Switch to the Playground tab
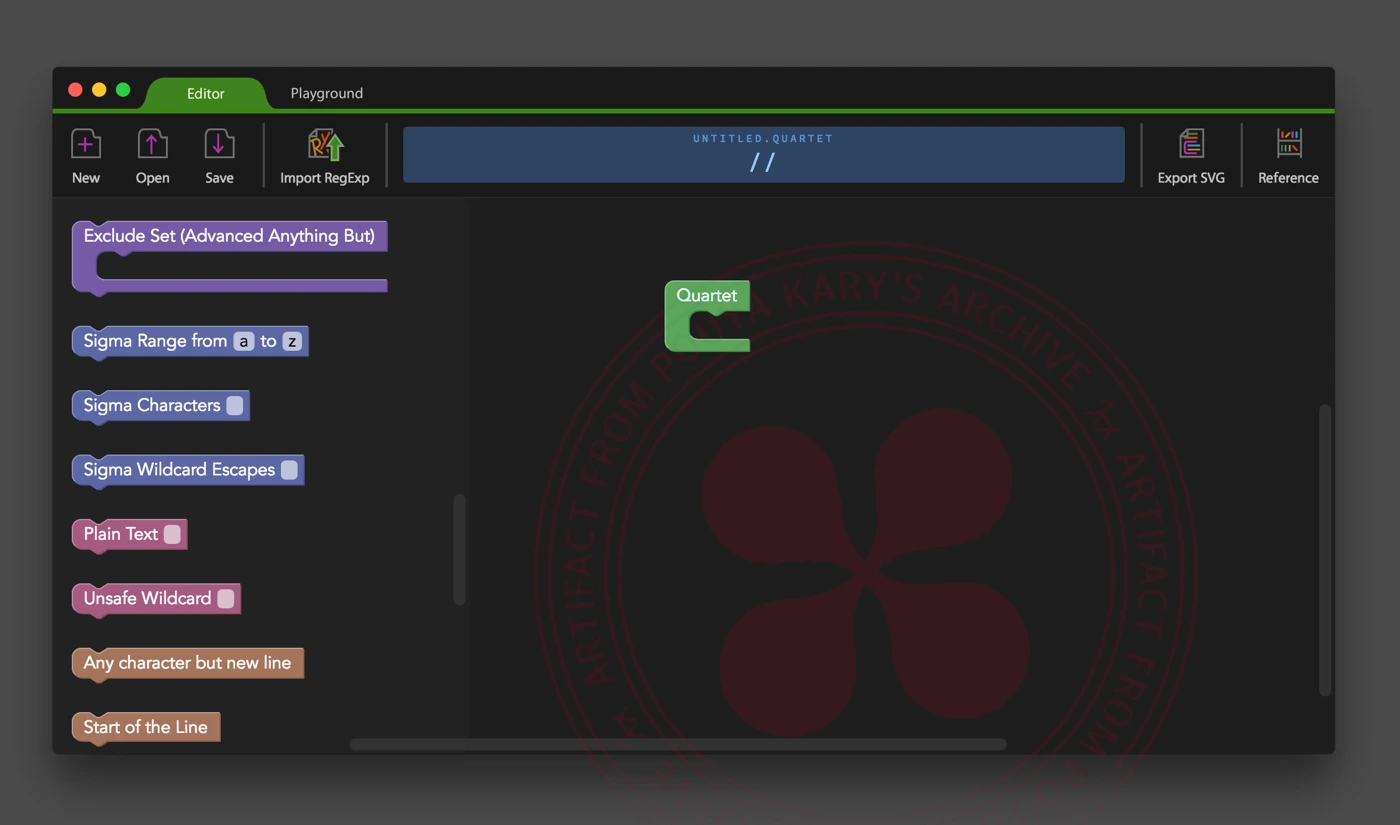1400x825 pixels. 326,93
